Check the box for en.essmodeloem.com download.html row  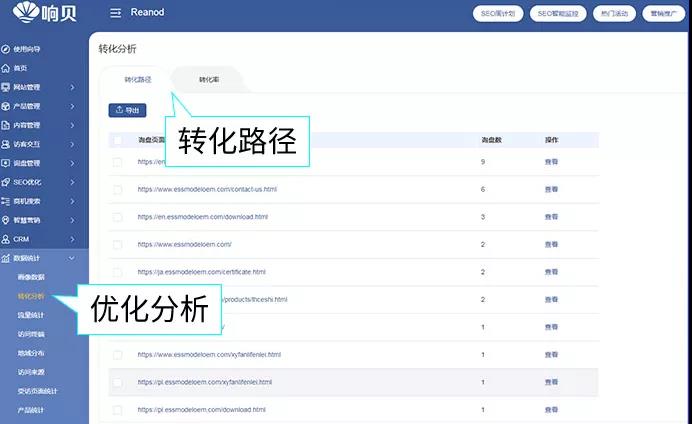pos(118,217)
